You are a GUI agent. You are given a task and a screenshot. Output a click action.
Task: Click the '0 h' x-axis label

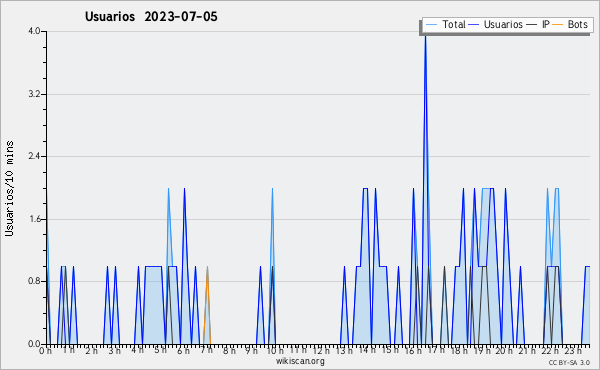click(x=45, y=351)
